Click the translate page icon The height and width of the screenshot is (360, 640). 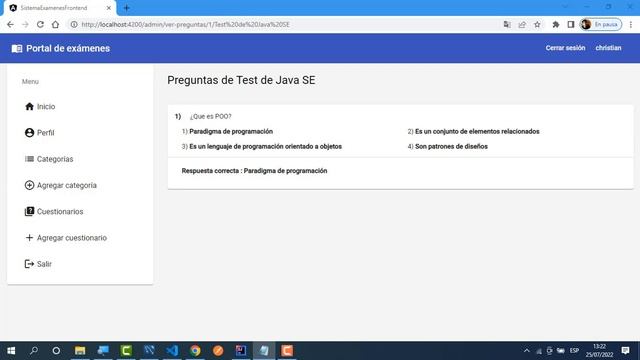507,24
